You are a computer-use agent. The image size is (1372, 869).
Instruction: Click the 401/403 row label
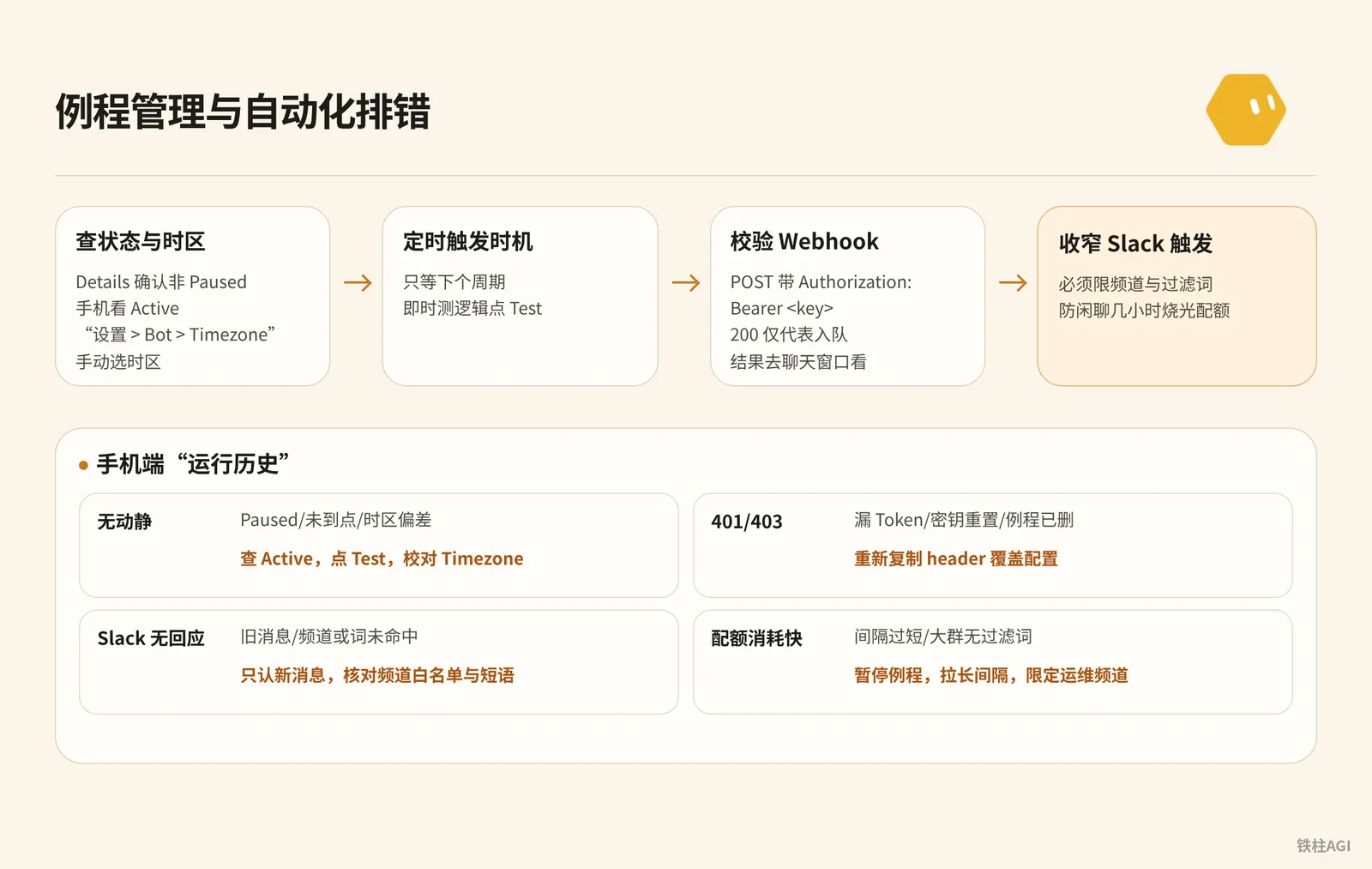(x=747, y=522)
